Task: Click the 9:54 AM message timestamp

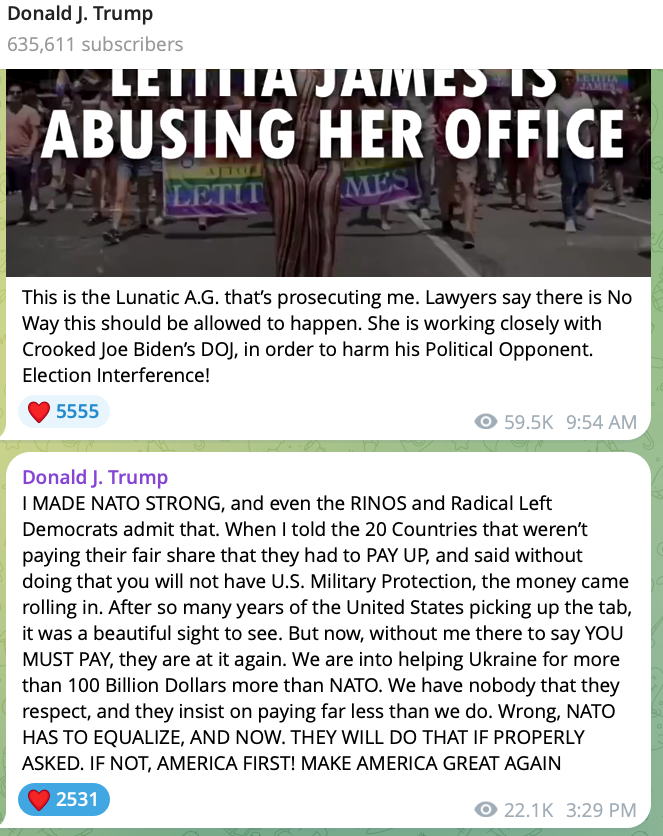Action: (x=601, y=422)
